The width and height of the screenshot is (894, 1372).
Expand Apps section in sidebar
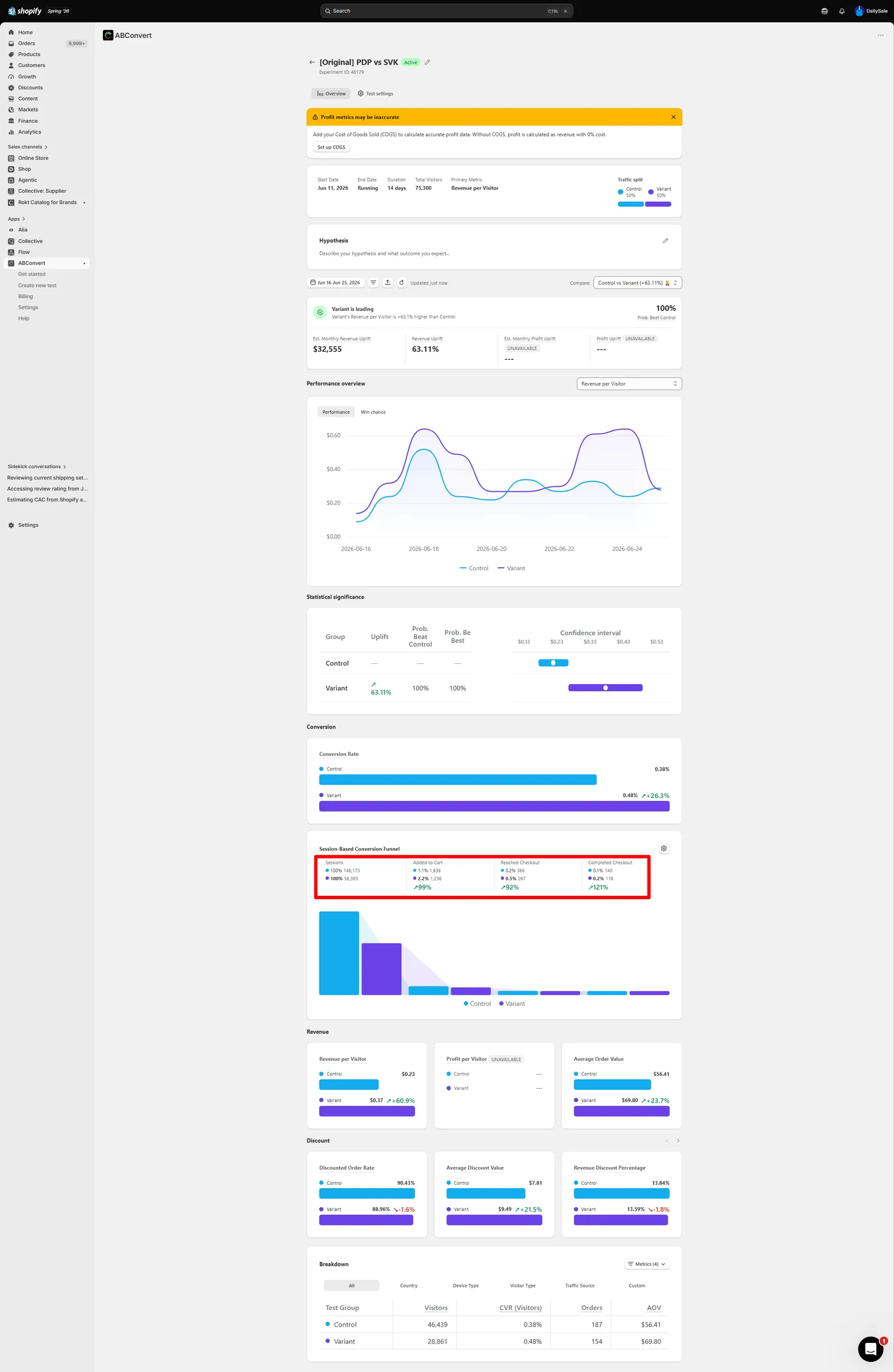(x=17, y=219)
